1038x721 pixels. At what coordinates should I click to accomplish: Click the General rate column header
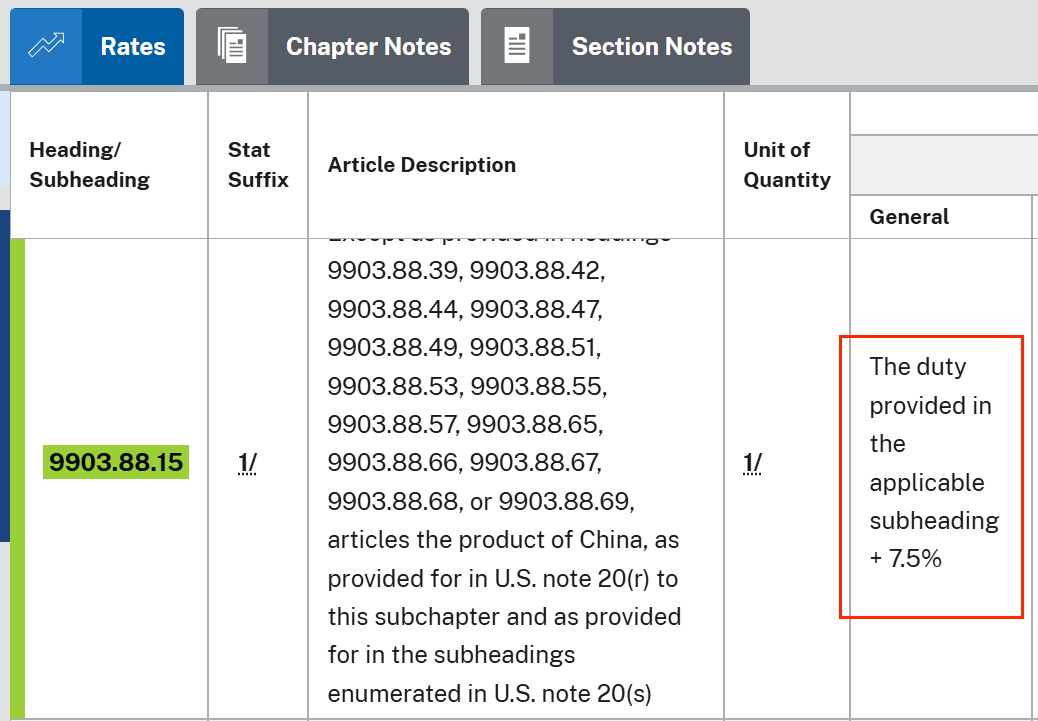(909, 217)
